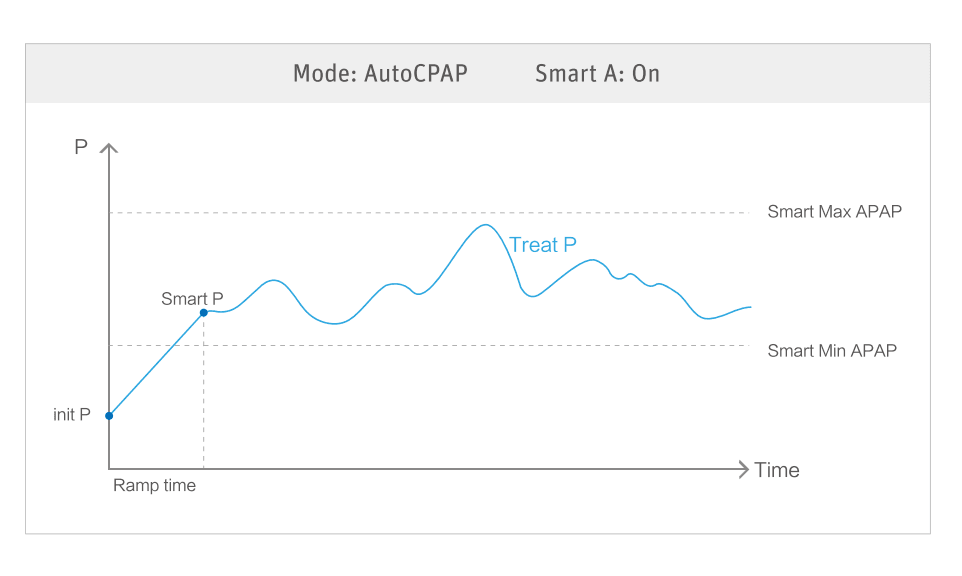Click the Smart Min APAP label
This screenshot has width=962, height=576.
(x=832, y=351)
